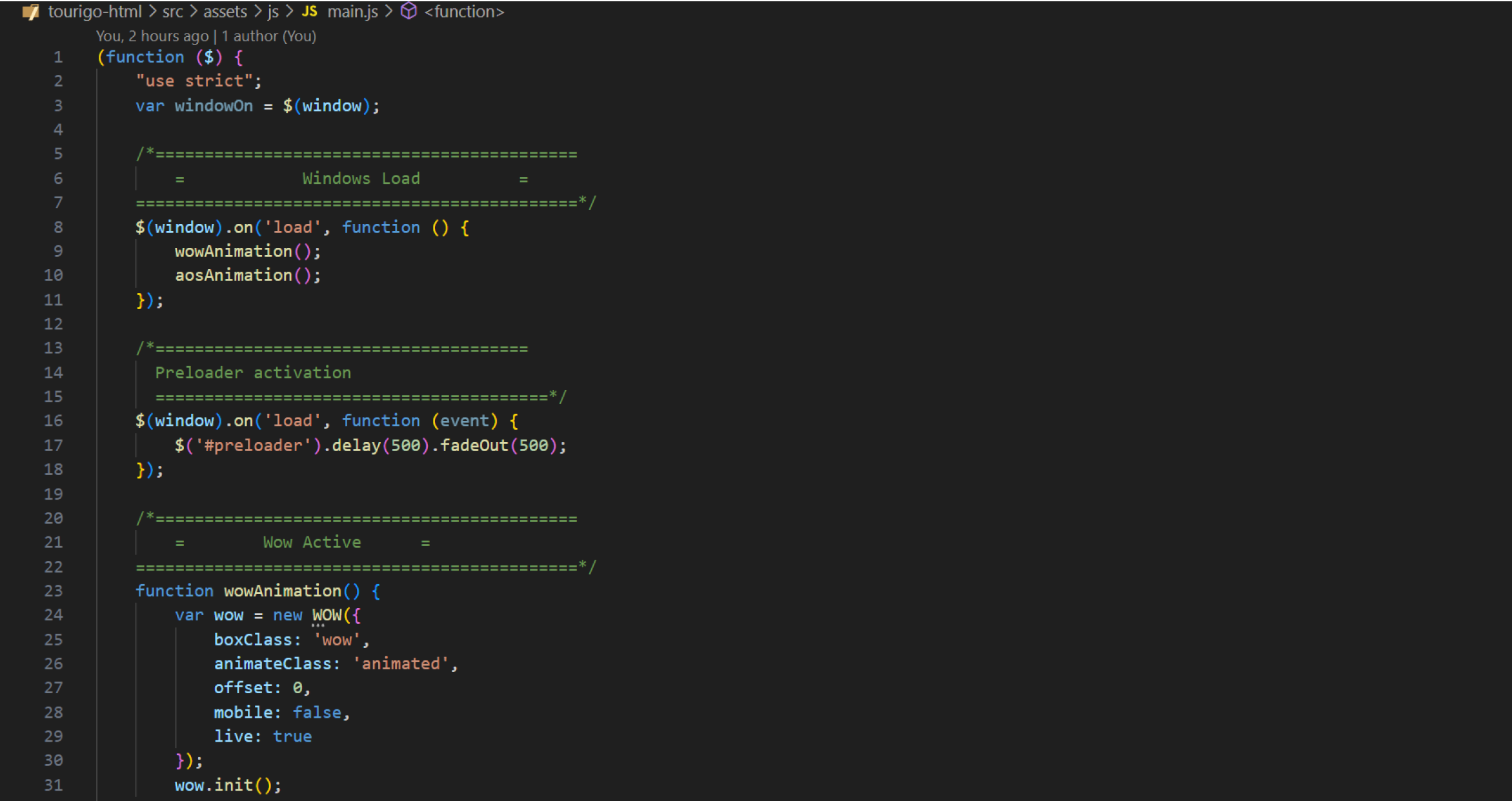Click the 'Preloader activation' comment
1512x801 pixels.
pos(253,372)
